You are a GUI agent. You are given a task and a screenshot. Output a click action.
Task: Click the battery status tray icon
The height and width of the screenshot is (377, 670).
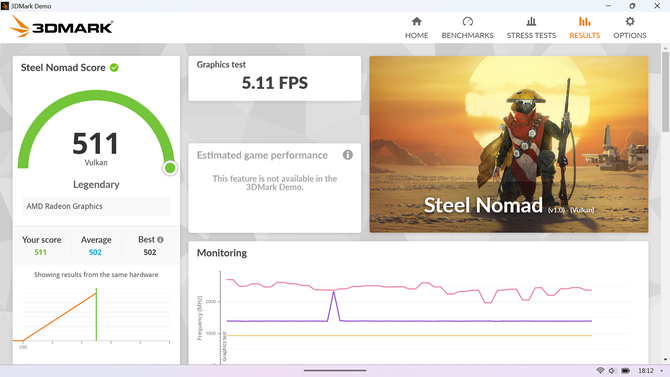[x=625, y=370]
